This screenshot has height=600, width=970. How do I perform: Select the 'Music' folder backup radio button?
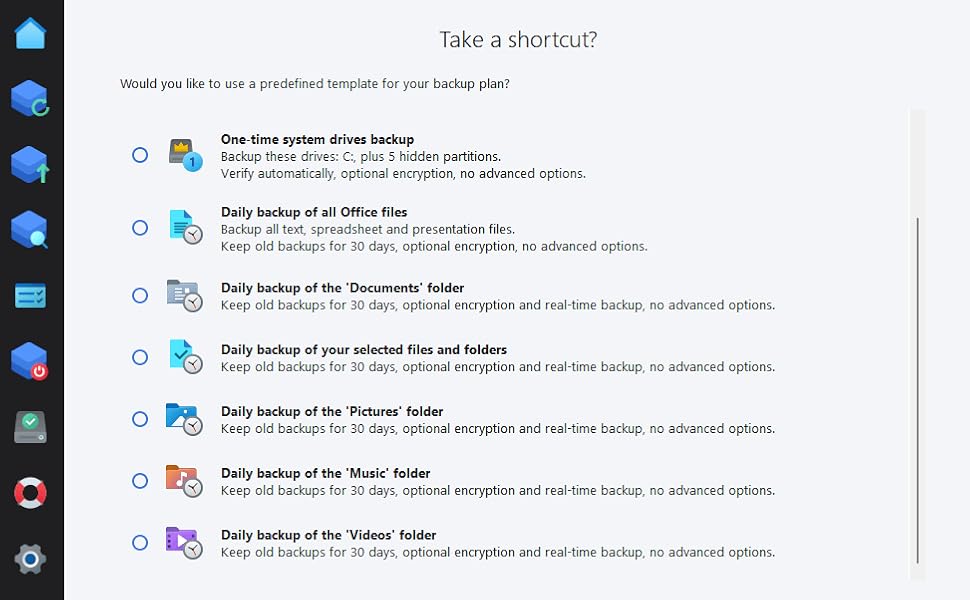pyautogui.click(x=140, y=481)
